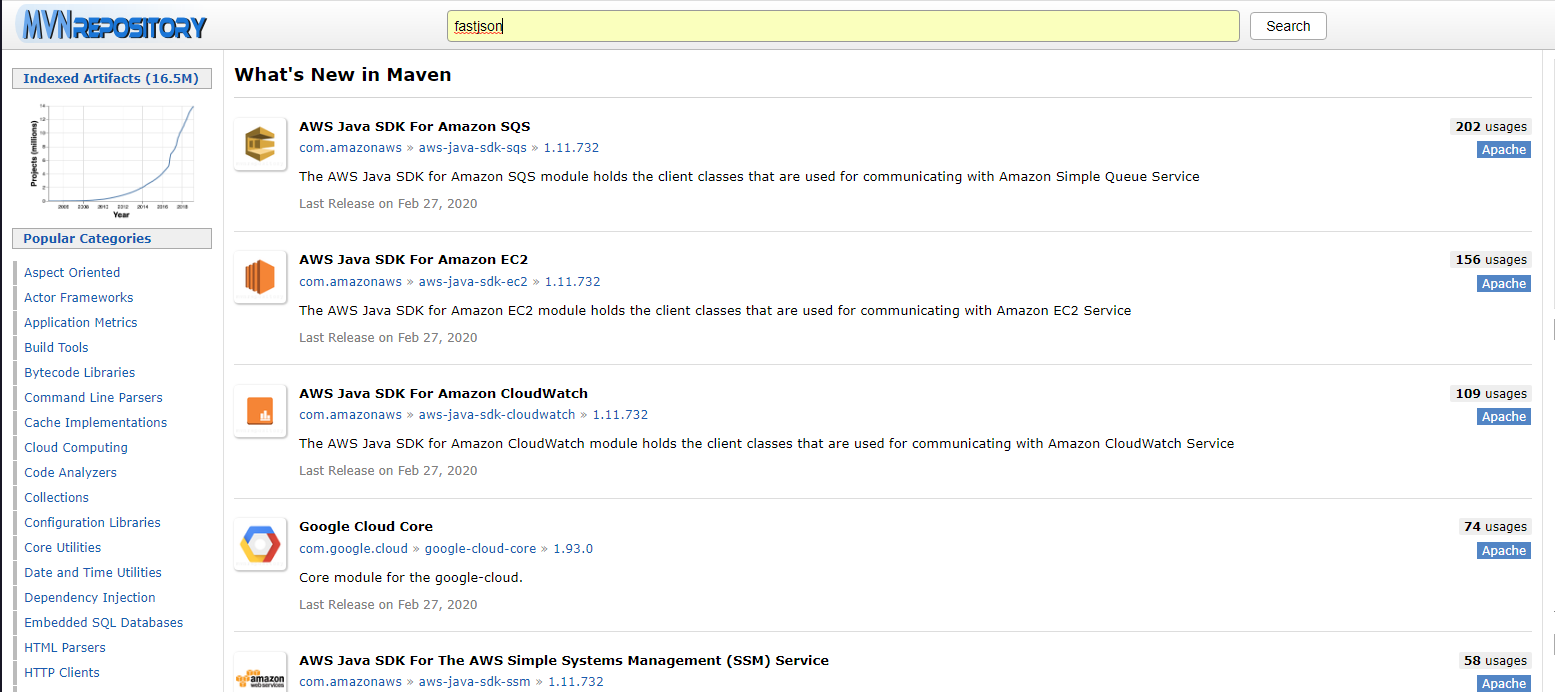Click com.amazonaws group in the EC2 row
This screenshot has width=1555, height=692.
coord(350,281)
